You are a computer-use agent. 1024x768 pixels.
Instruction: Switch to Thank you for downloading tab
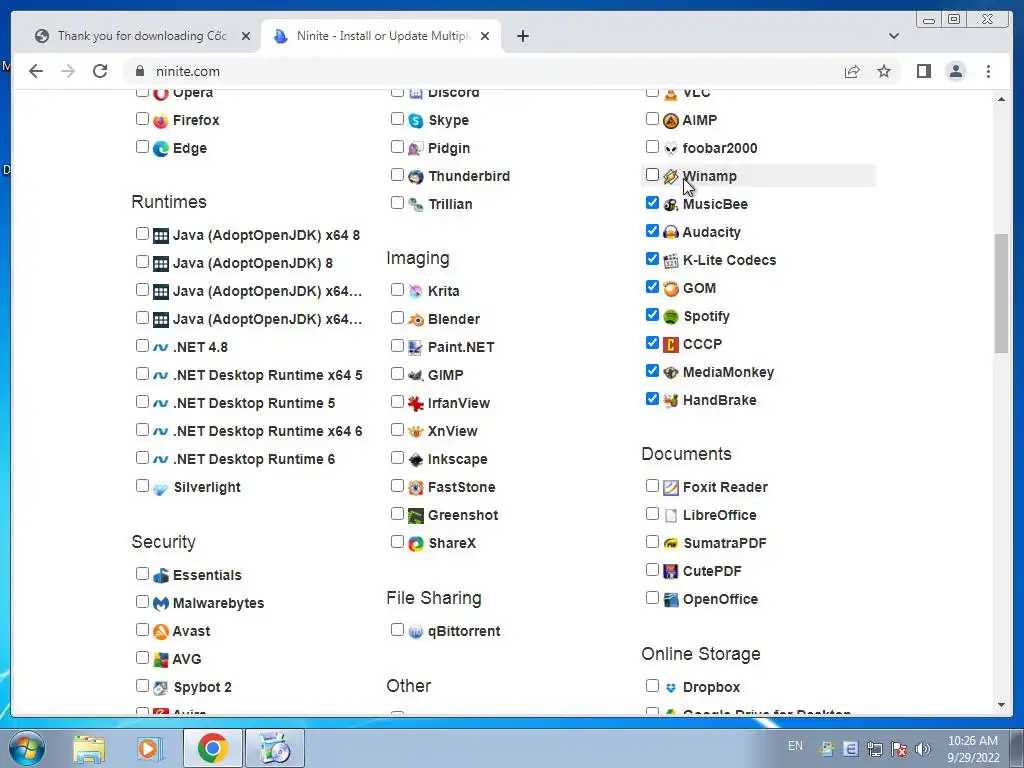142,36
